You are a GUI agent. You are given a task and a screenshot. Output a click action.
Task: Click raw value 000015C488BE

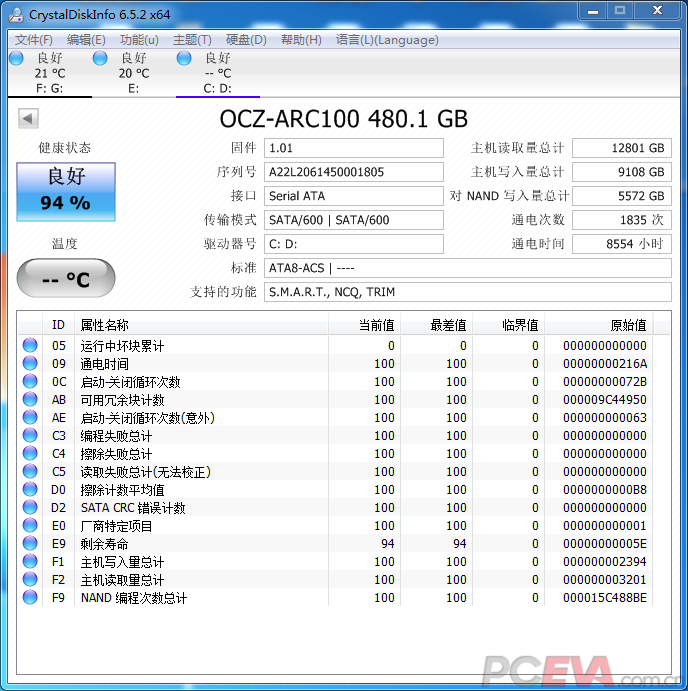pyautogui.click(x=605, y=598)
